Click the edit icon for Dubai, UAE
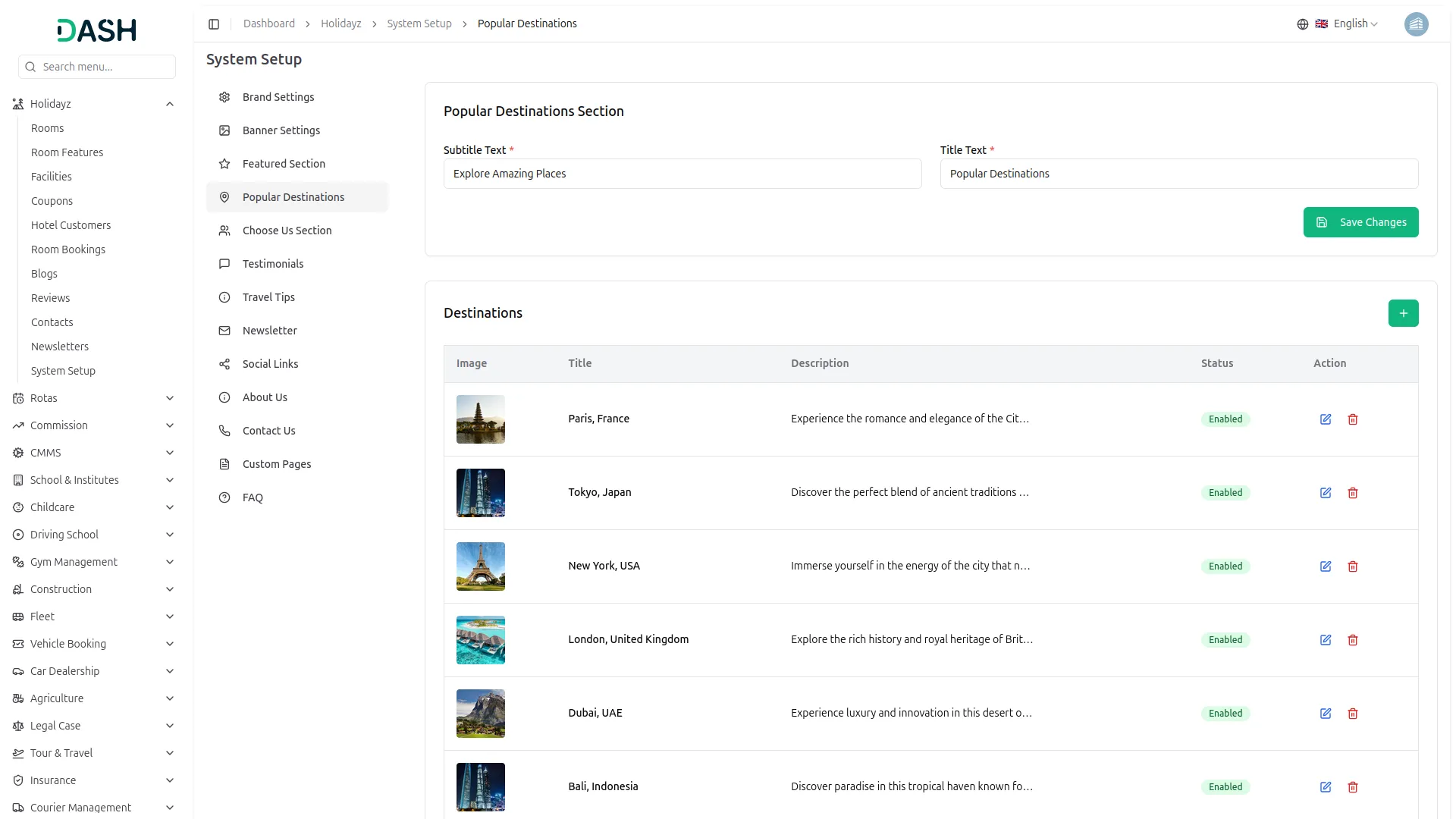This screenshot has width=1456, height=819. [1326, 714]
